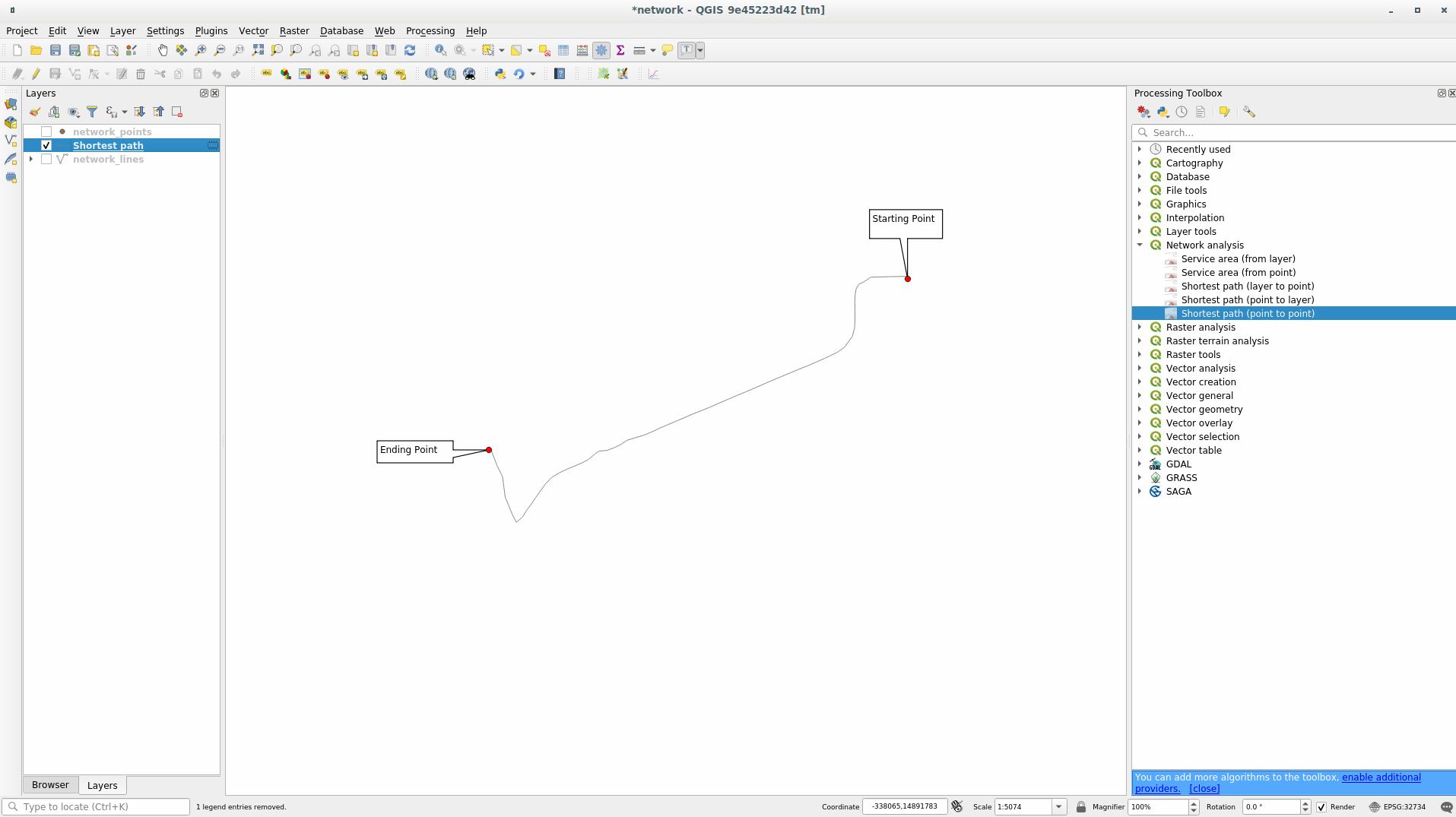
Task: Expand the Vector geometry category
Action: pyautogui.click(x=1140, y=409)
